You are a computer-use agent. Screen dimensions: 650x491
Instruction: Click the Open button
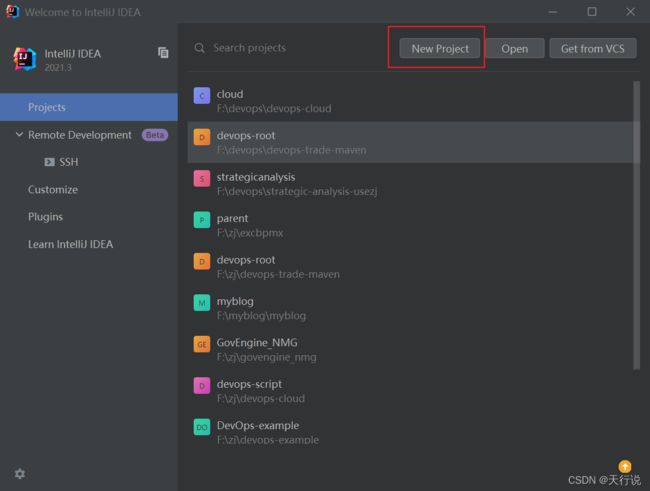click(515, 49)
